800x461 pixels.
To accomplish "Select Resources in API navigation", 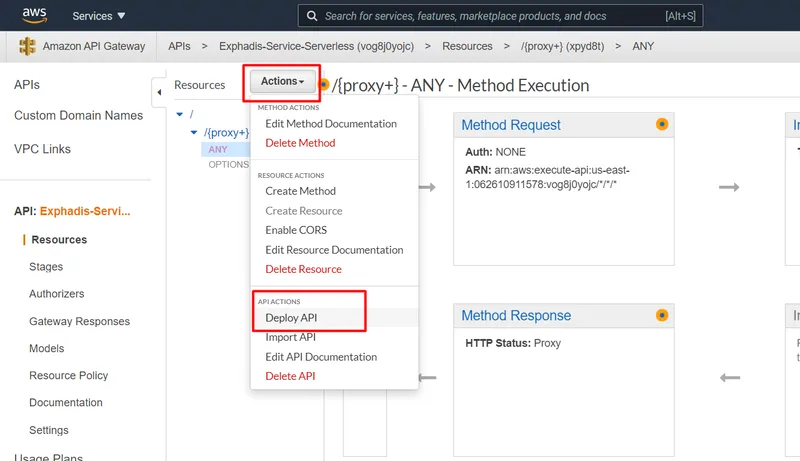I will coord(59,240).
